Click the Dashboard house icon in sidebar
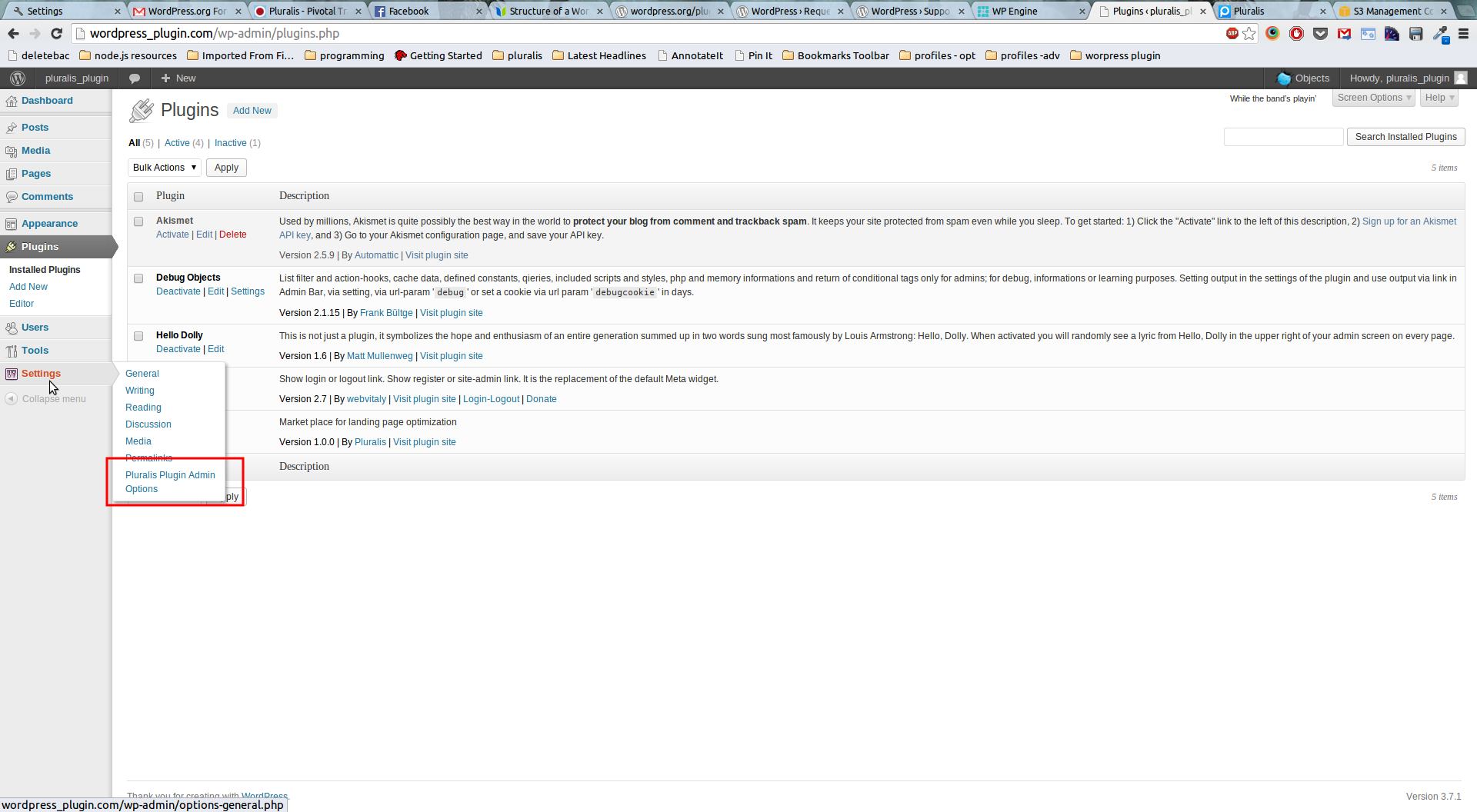This screenshot has height=812, width=1477. click(12, 101)
